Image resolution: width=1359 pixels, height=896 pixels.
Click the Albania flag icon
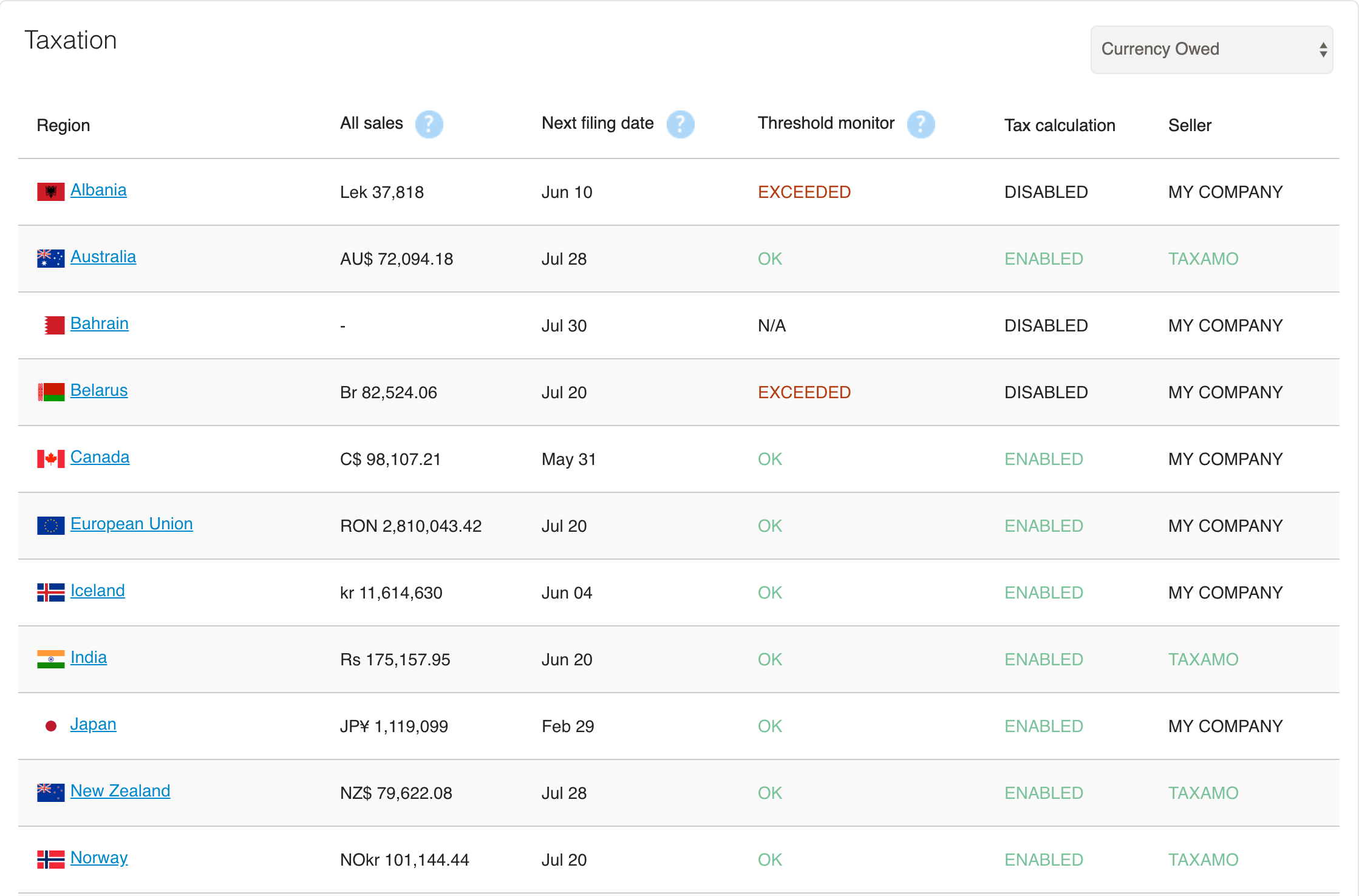(50, 192)
